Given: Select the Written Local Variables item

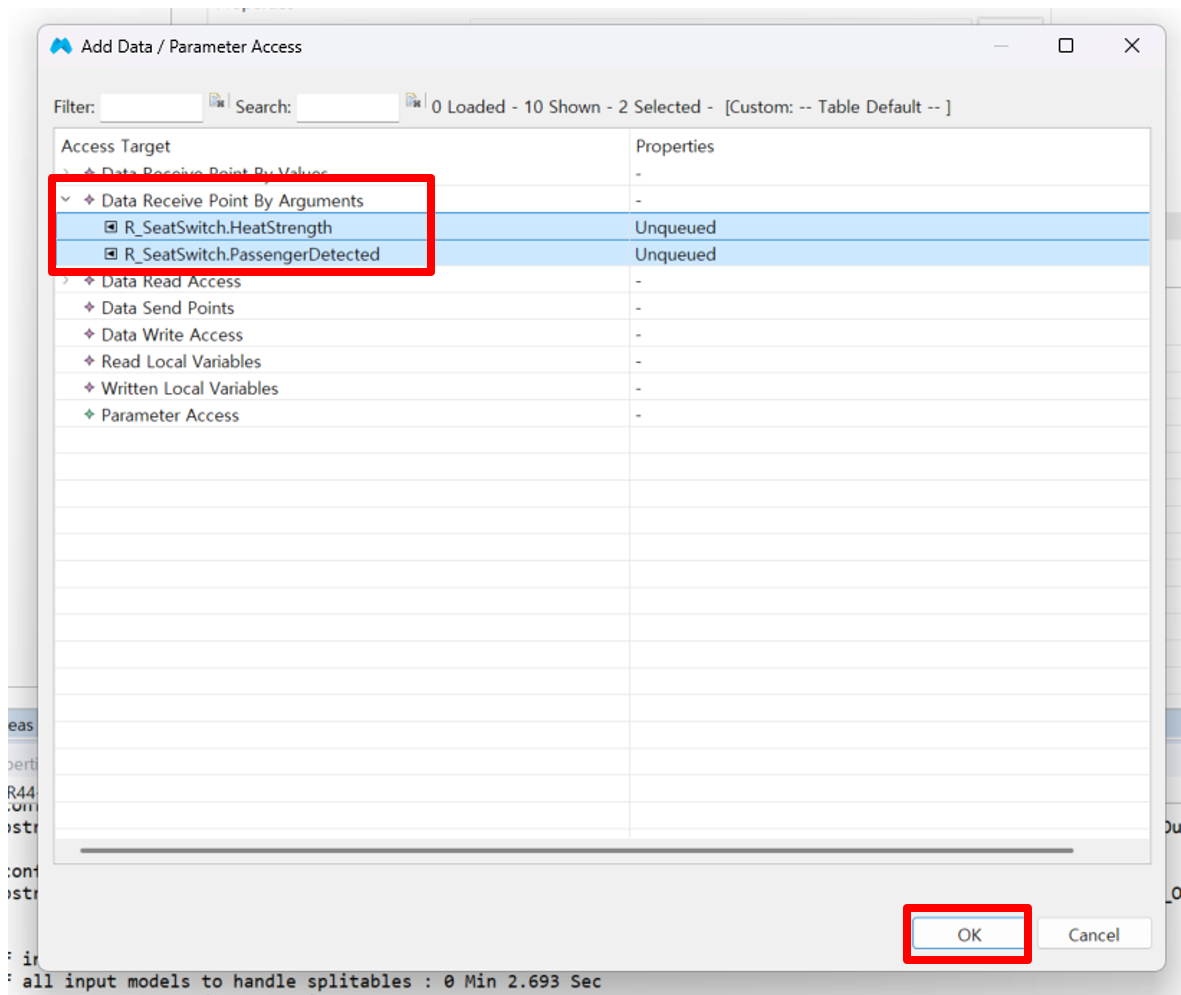Looking at the screenshot, I should (x=190, y=389).
